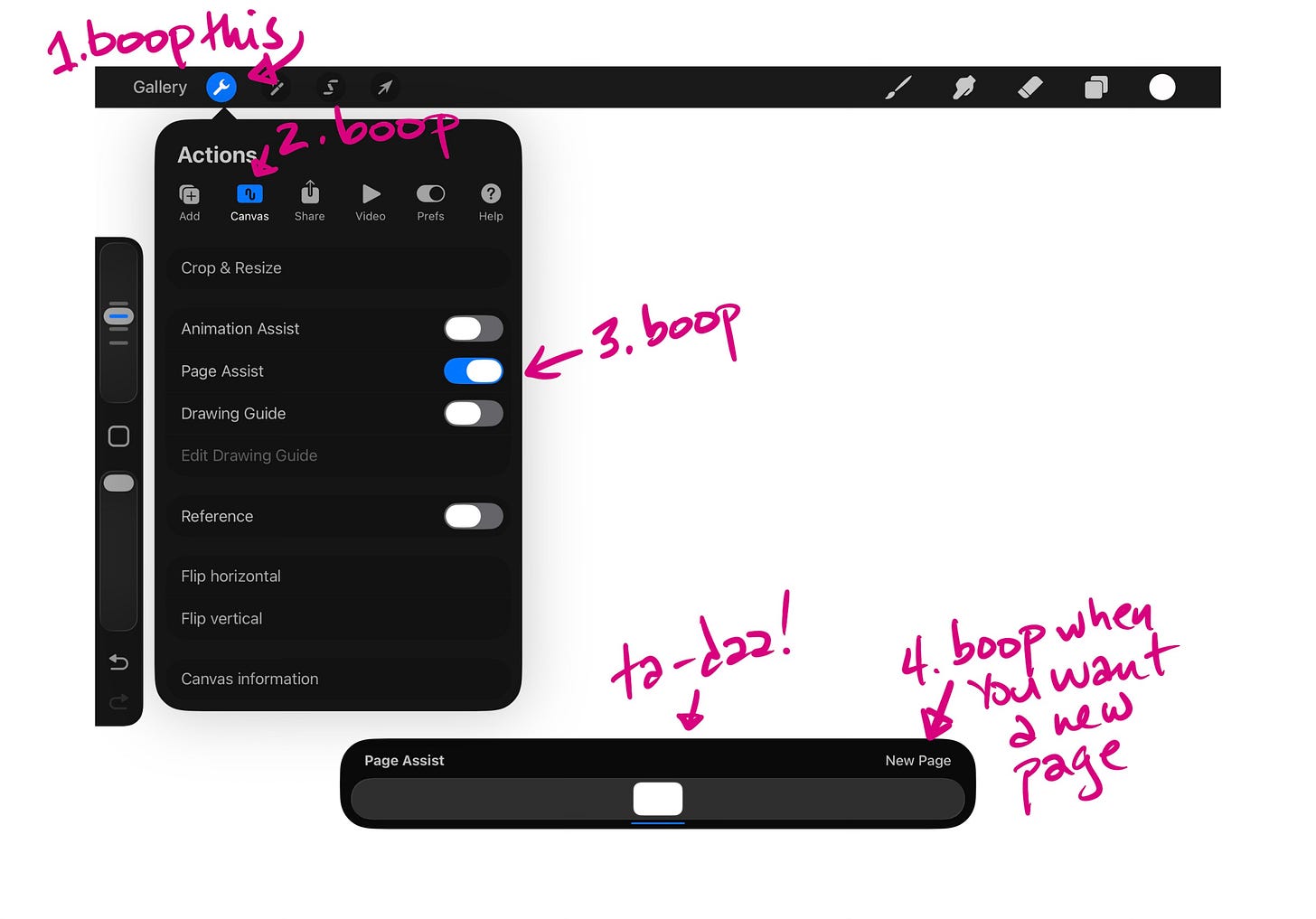Open the white active color circle
1316x919 pixels.
point(1162,88)
